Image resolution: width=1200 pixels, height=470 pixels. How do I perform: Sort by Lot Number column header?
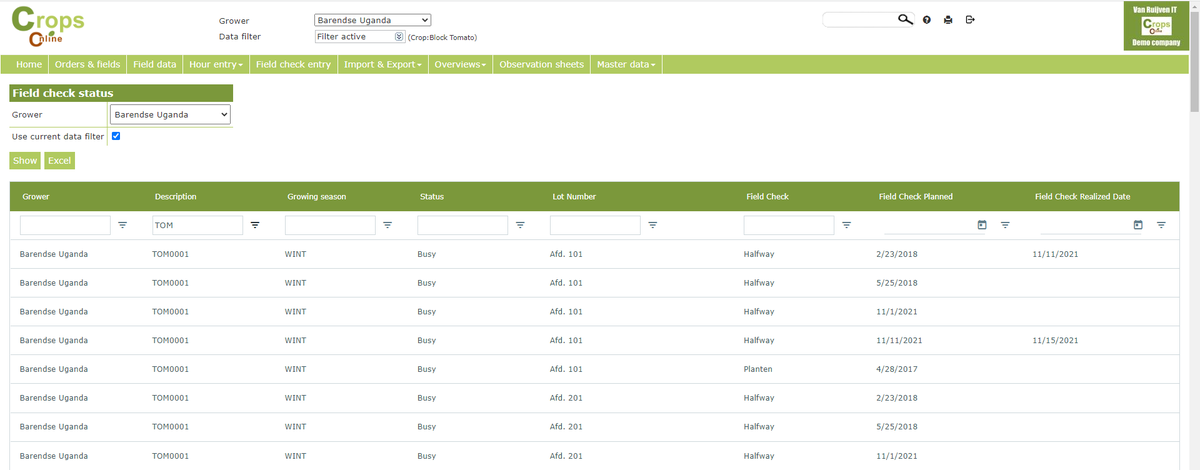pos(574,197)
